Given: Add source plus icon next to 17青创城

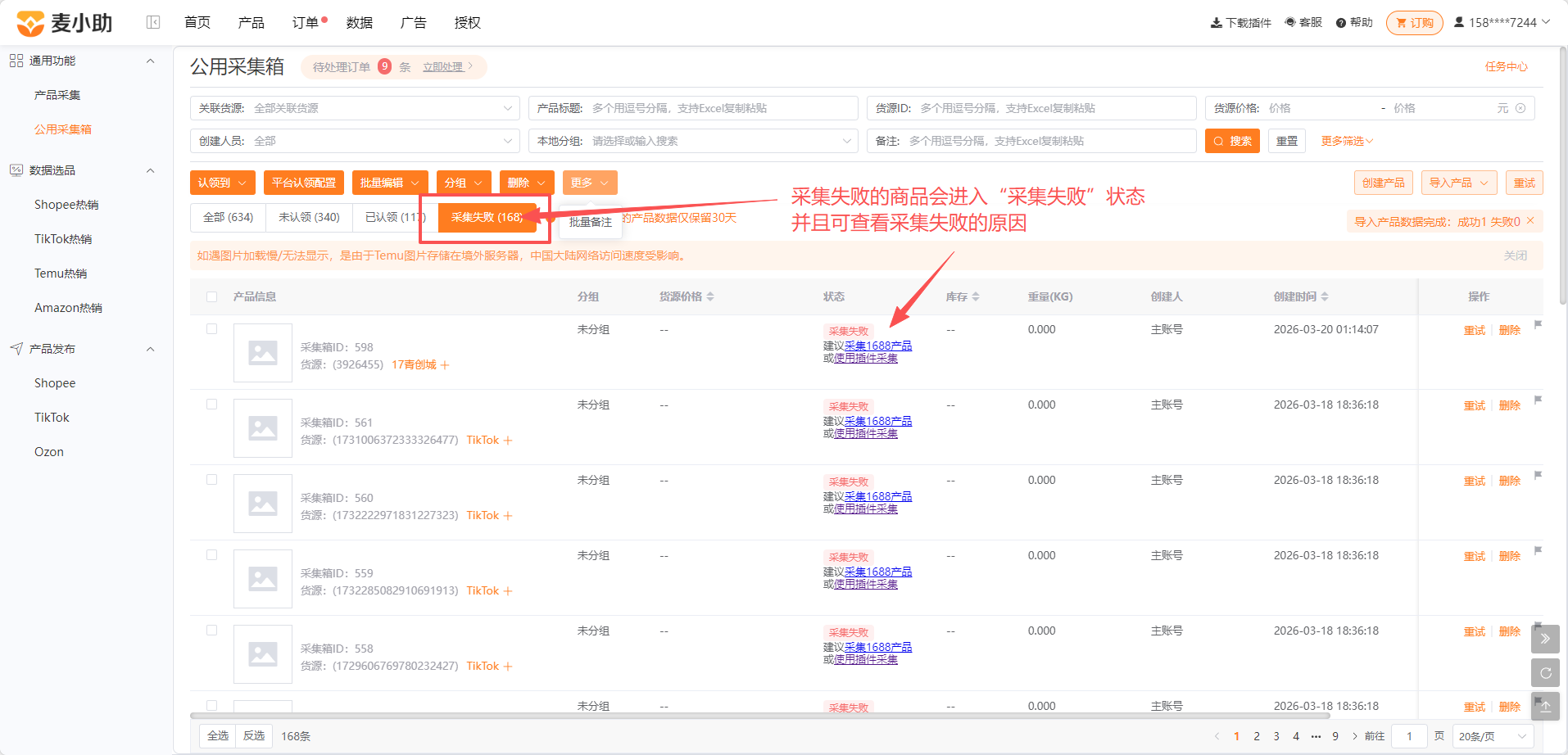Looking at the screenshot, I should click(x=445, y=365).
